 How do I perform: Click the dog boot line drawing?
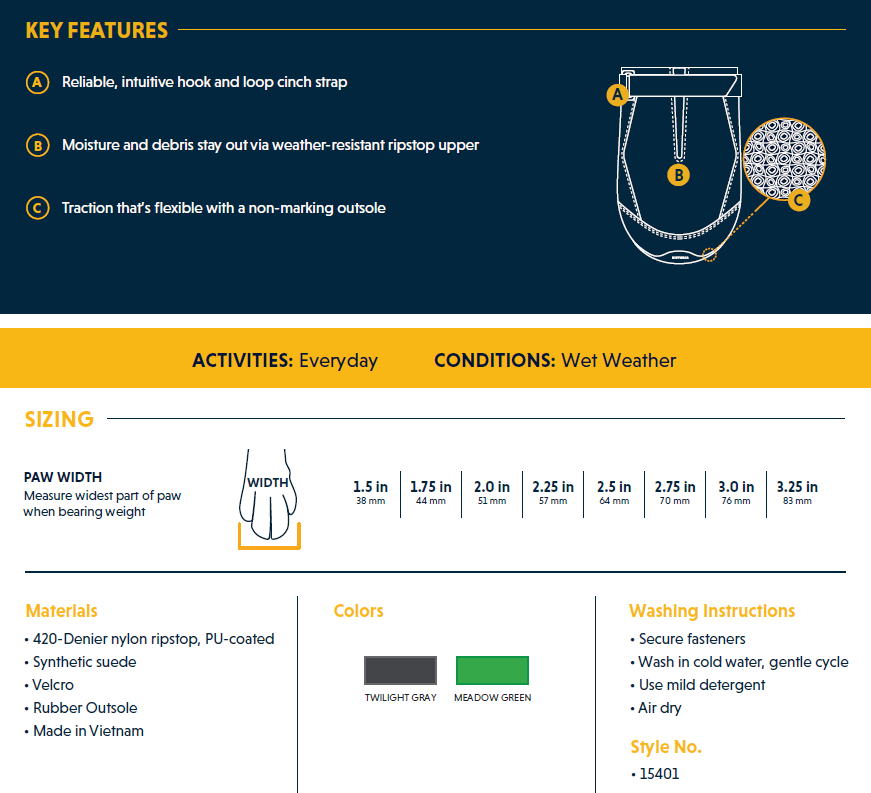(x=679, y=165)
